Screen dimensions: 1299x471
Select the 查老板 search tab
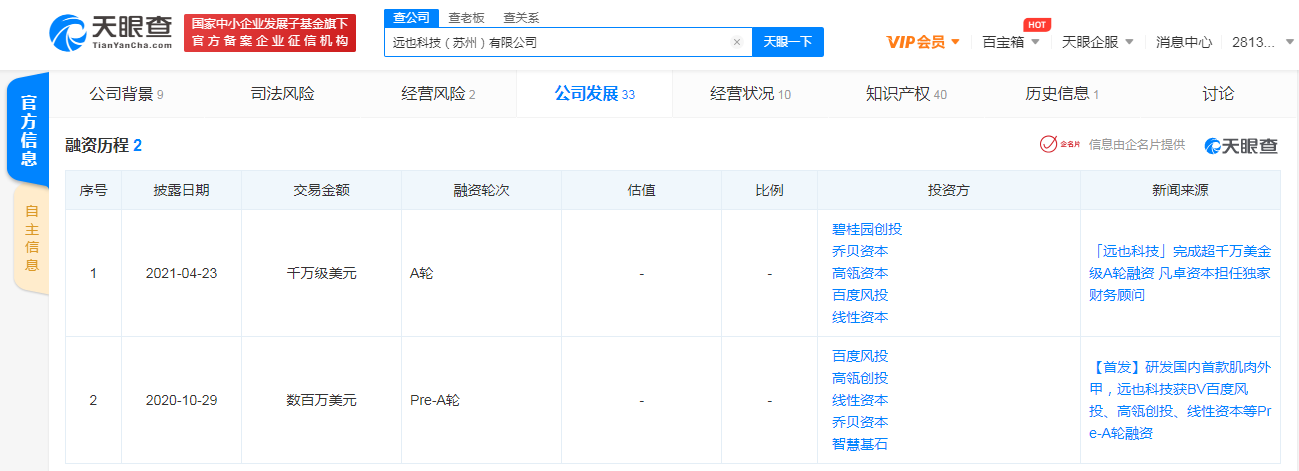click(466, 17)
